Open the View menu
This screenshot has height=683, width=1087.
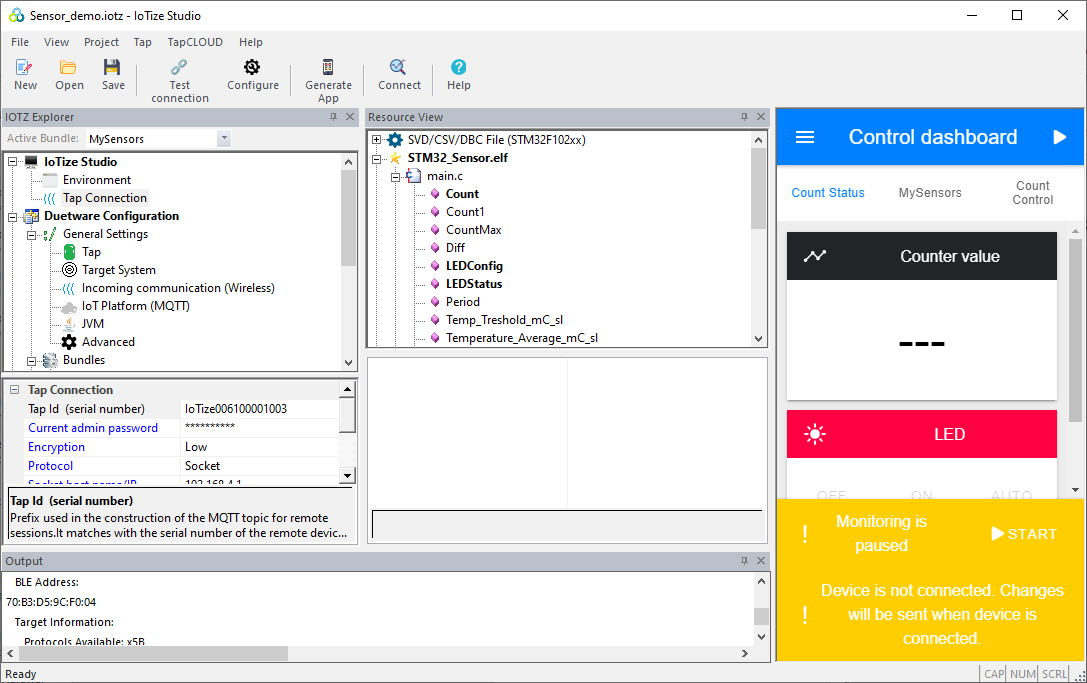(x=56, y=42)
